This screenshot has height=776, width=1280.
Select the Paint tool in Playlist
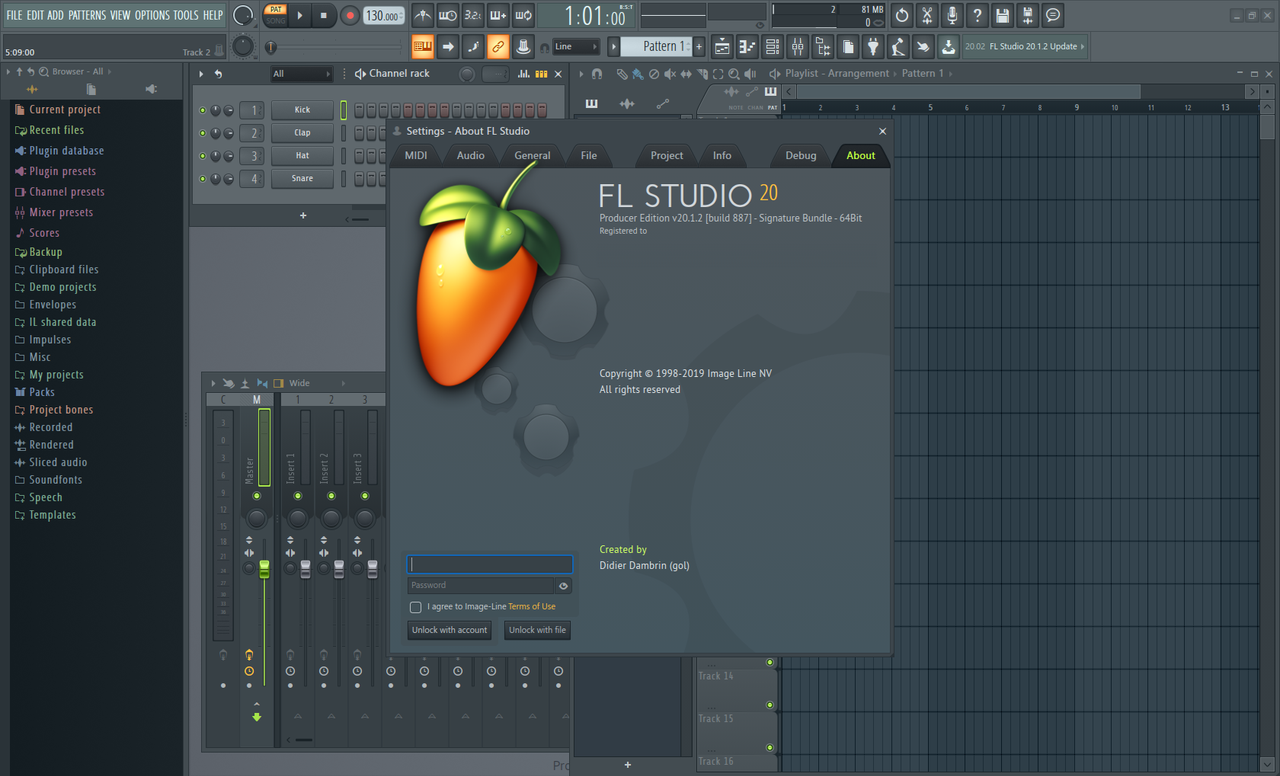pyautogui.click(x=637, y=74)
